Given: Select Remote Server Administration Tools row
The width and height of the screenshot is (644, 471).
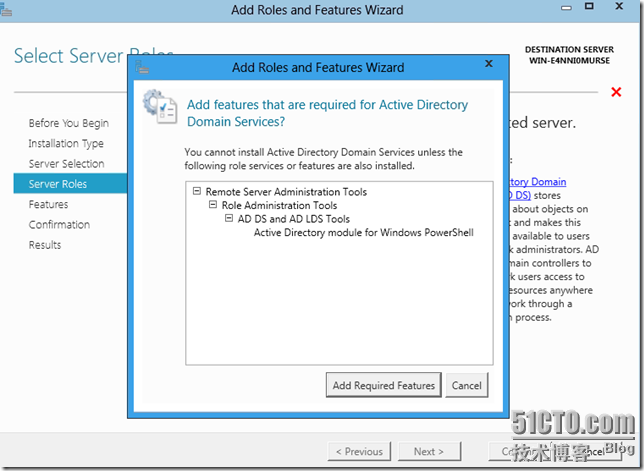Looking at the screenshot, I should pyautogui.click(x=286, y=192).
